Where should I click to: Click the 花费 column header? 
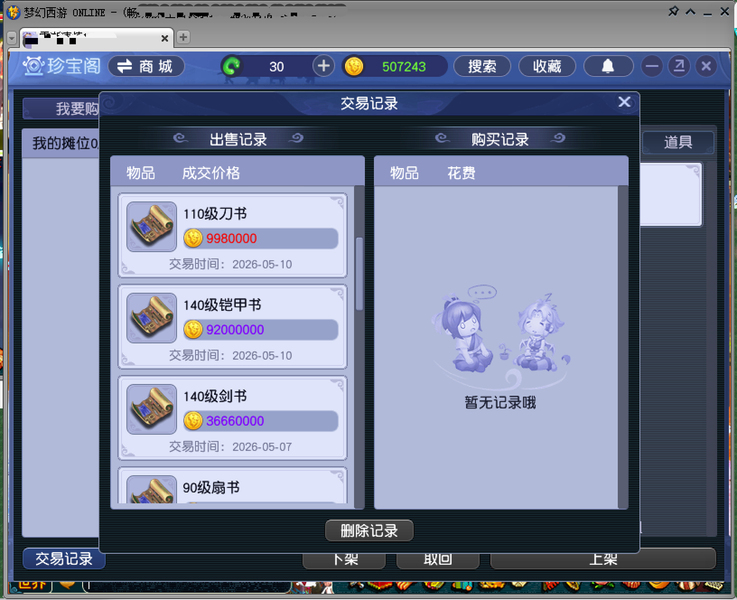tap(461, 173)
